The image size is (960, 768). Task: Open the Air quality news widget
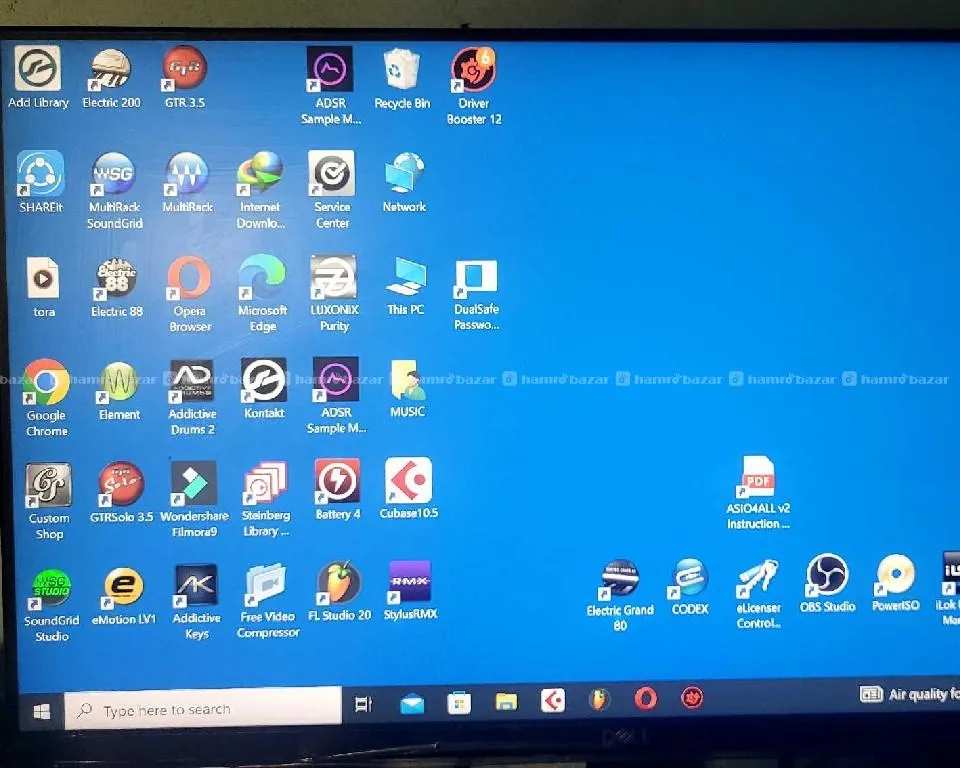click(910, 694)
